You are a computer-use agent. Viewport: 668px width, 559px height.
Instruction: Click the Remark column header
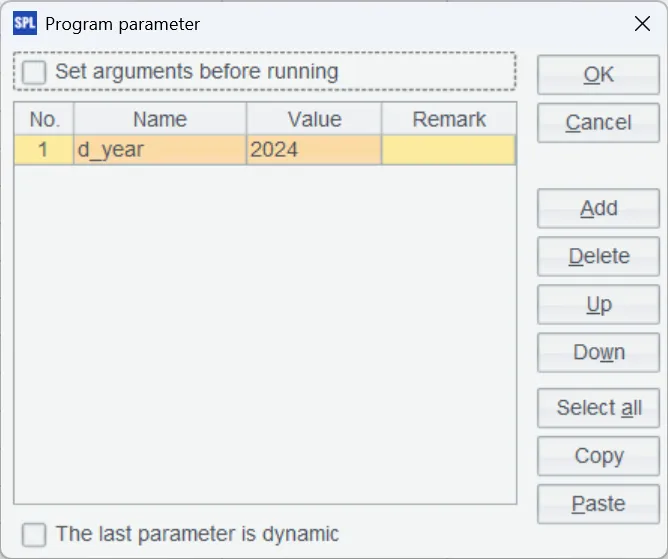[x=449, y=119]
